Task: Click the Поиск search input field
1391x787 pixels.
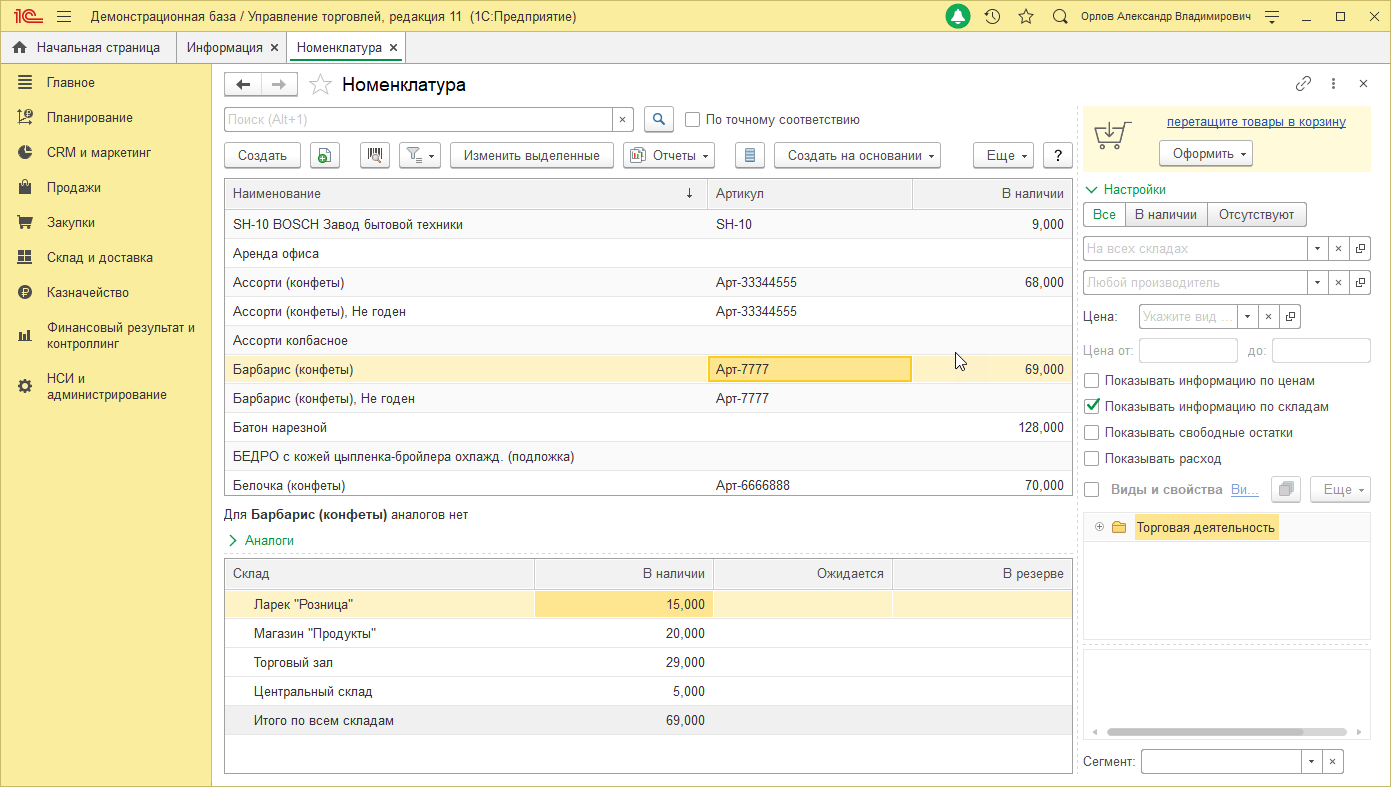Action: tap(418, 120)
